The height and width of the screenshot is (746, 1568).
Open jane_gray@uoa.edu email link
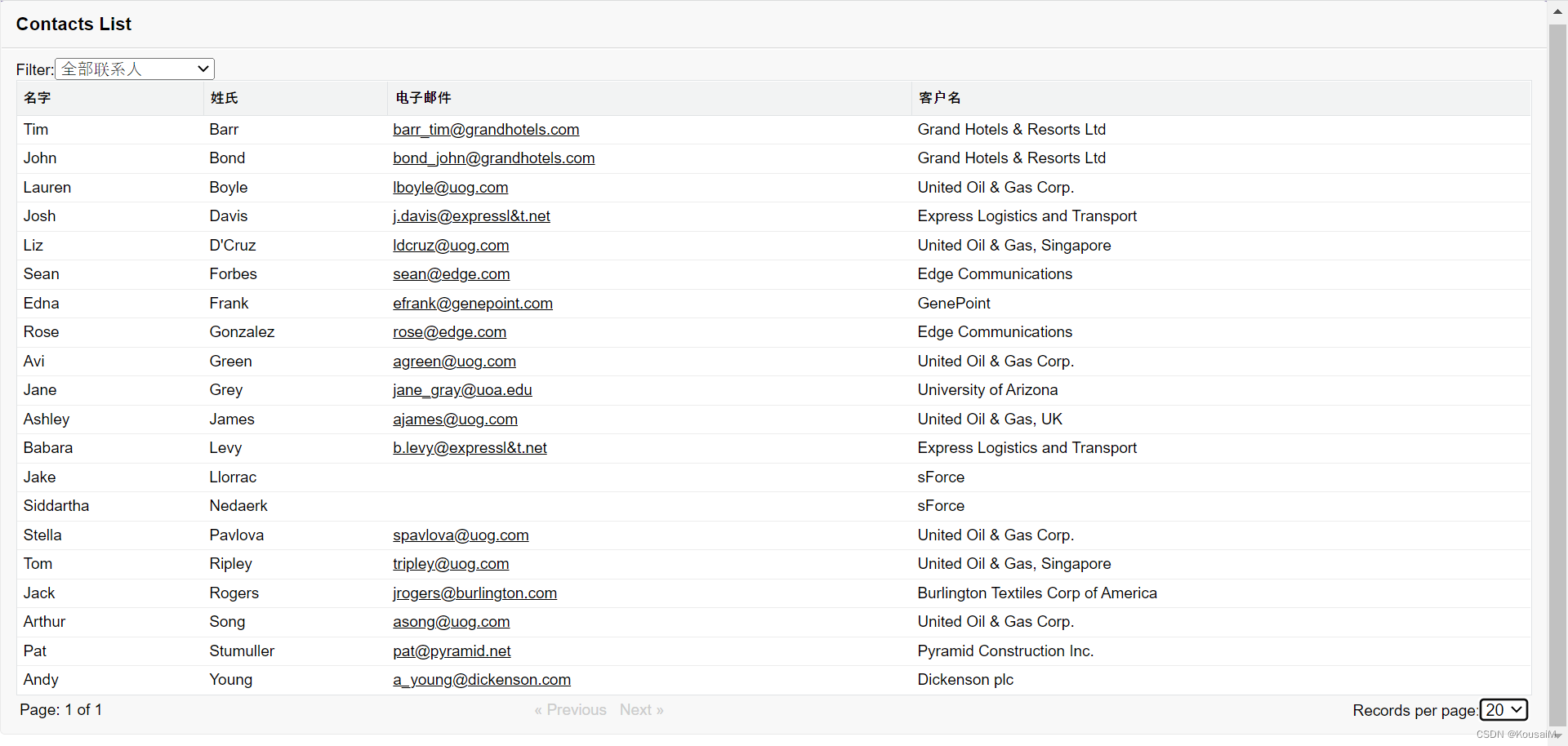point(461,390)
